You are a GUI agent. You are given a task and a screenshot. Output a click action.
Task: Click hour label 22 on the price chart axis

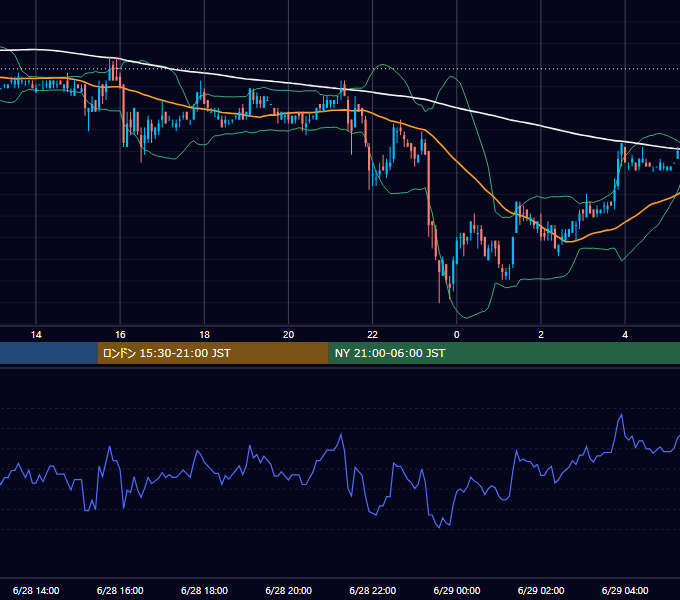[373, 335]
